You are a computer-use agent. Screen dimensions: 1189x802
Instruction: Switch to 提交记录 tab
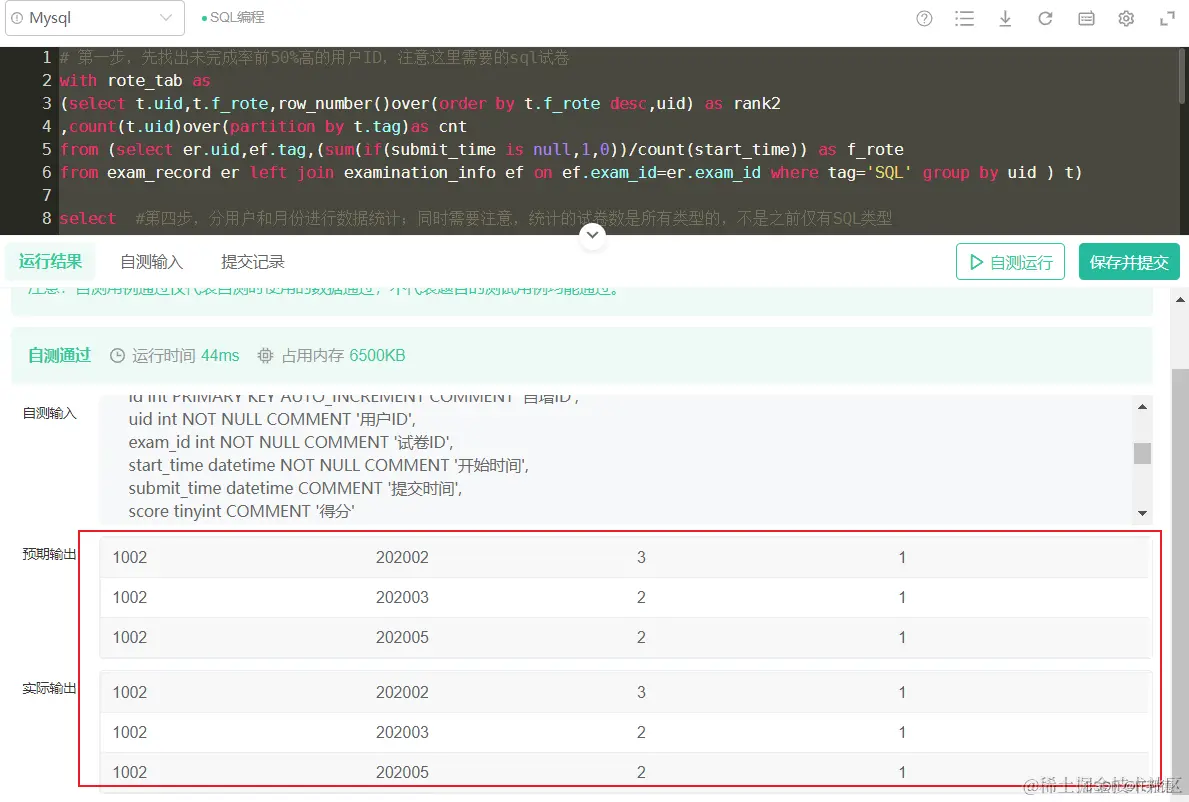coord(253,262)
